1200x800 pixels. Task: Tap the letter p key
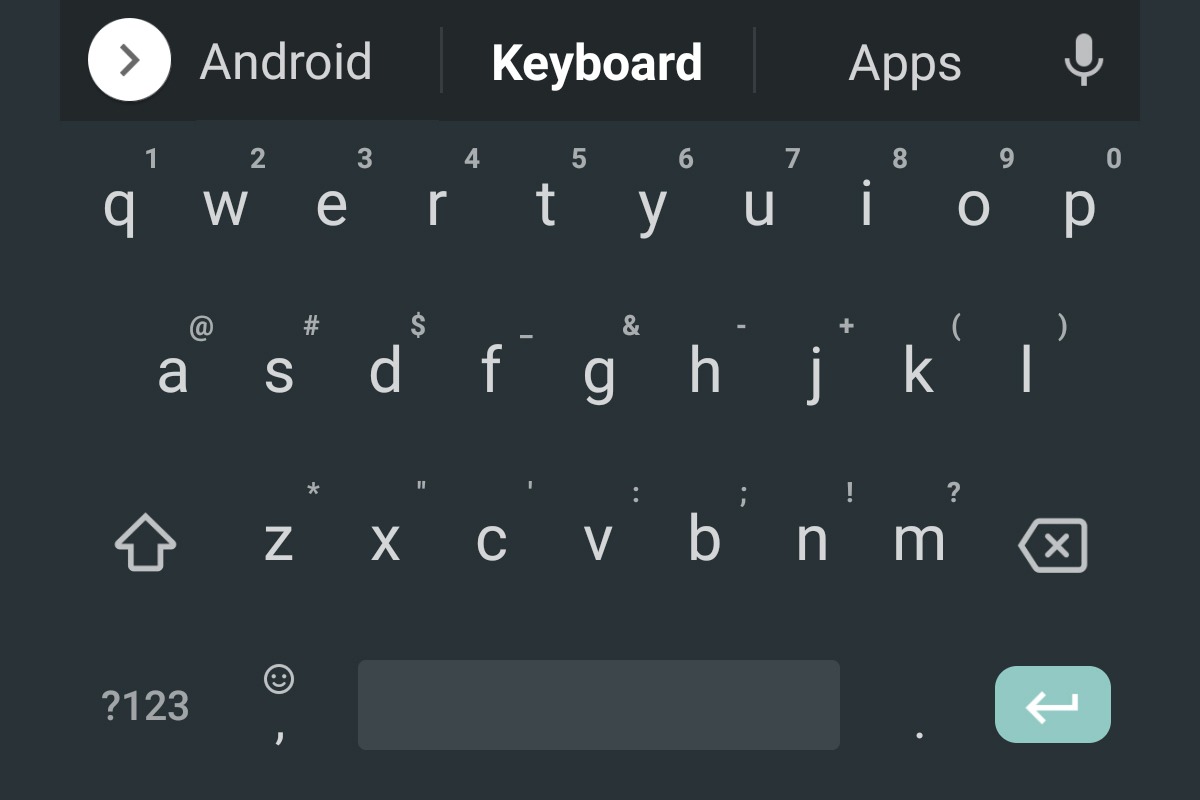click(x=1080, y=205)
